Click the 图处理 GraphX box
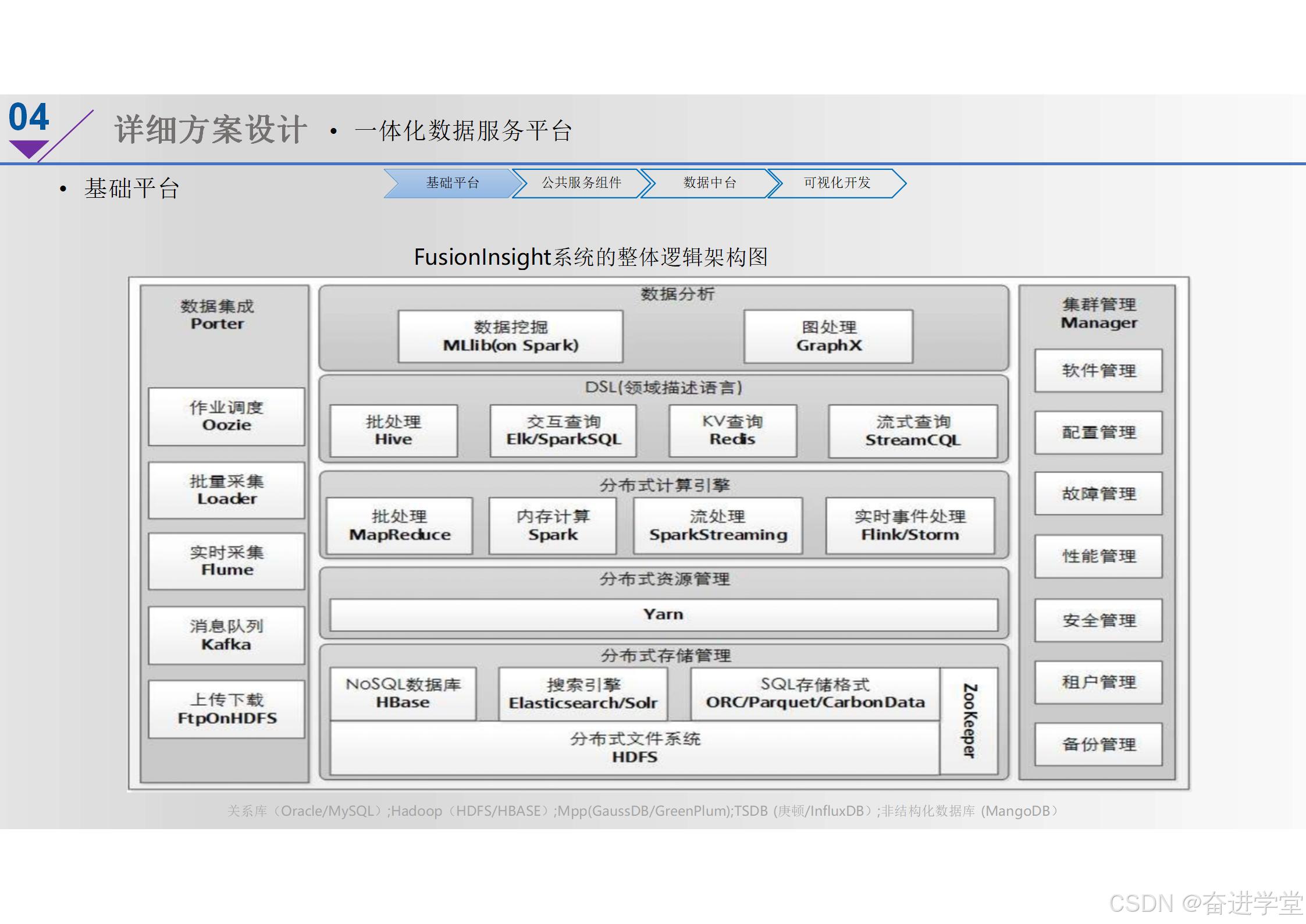Viewport: 1306px width, 924px height. click(828, 336)
